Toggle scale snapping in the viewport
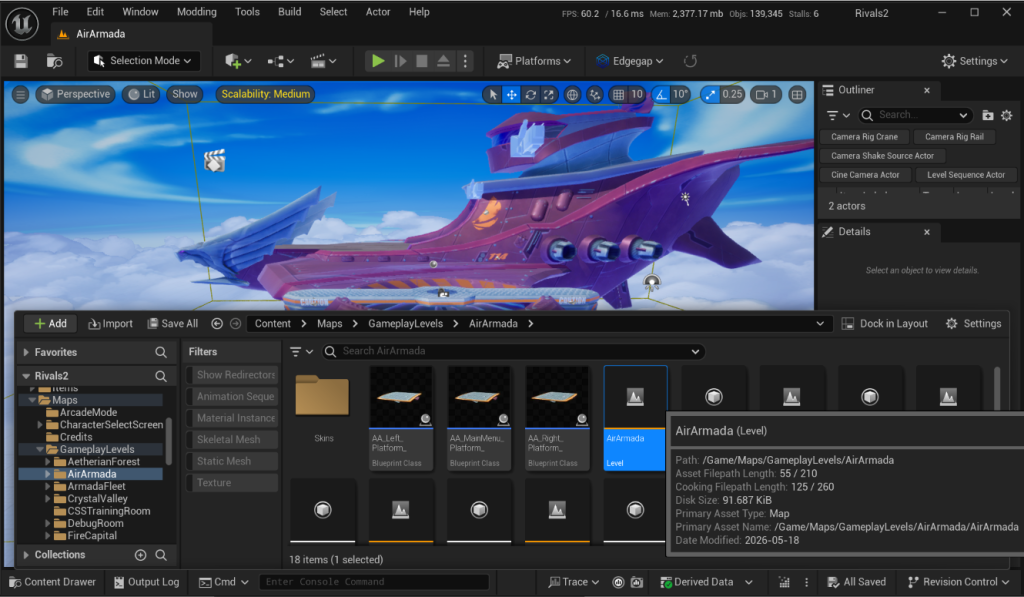 (710, 95)
